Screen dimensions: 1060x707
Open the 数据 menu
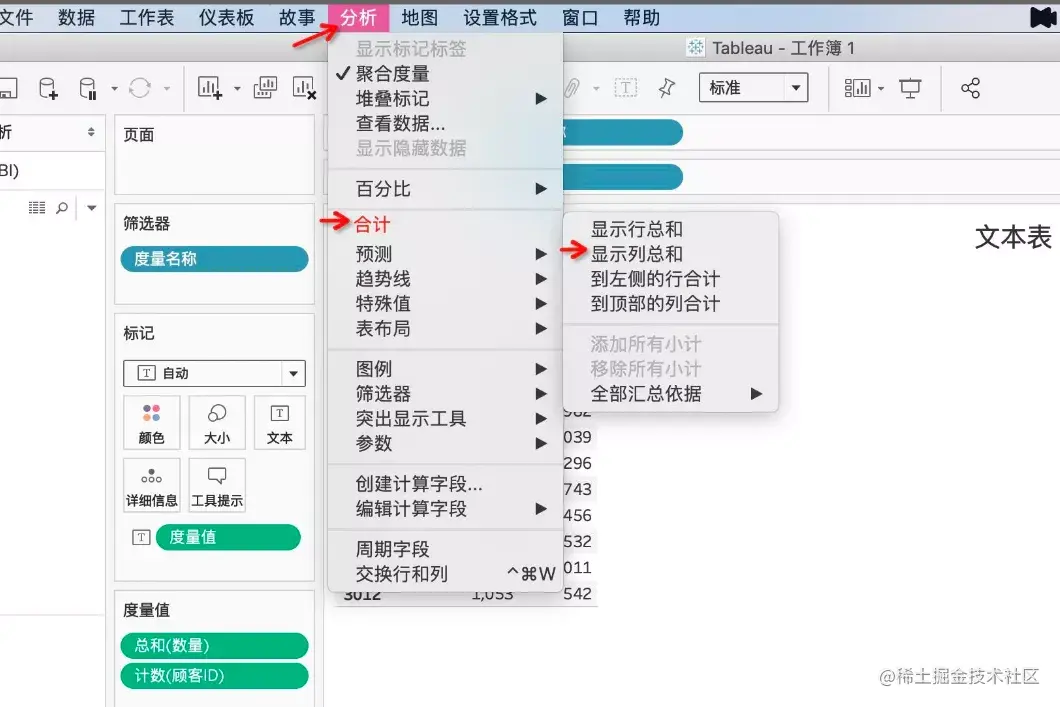pos(76,18)
